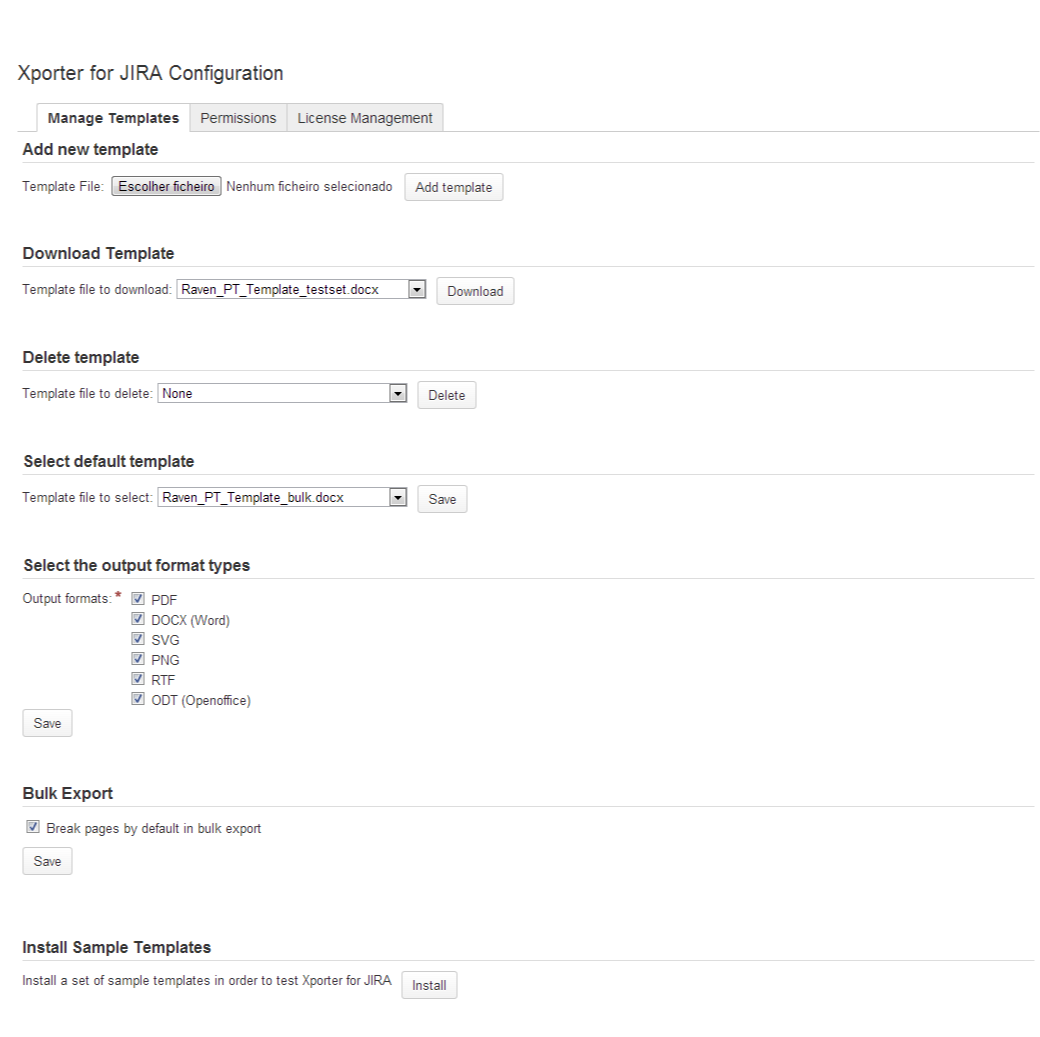Toggle the DOCX (Word) checkbox

point(138,618)
